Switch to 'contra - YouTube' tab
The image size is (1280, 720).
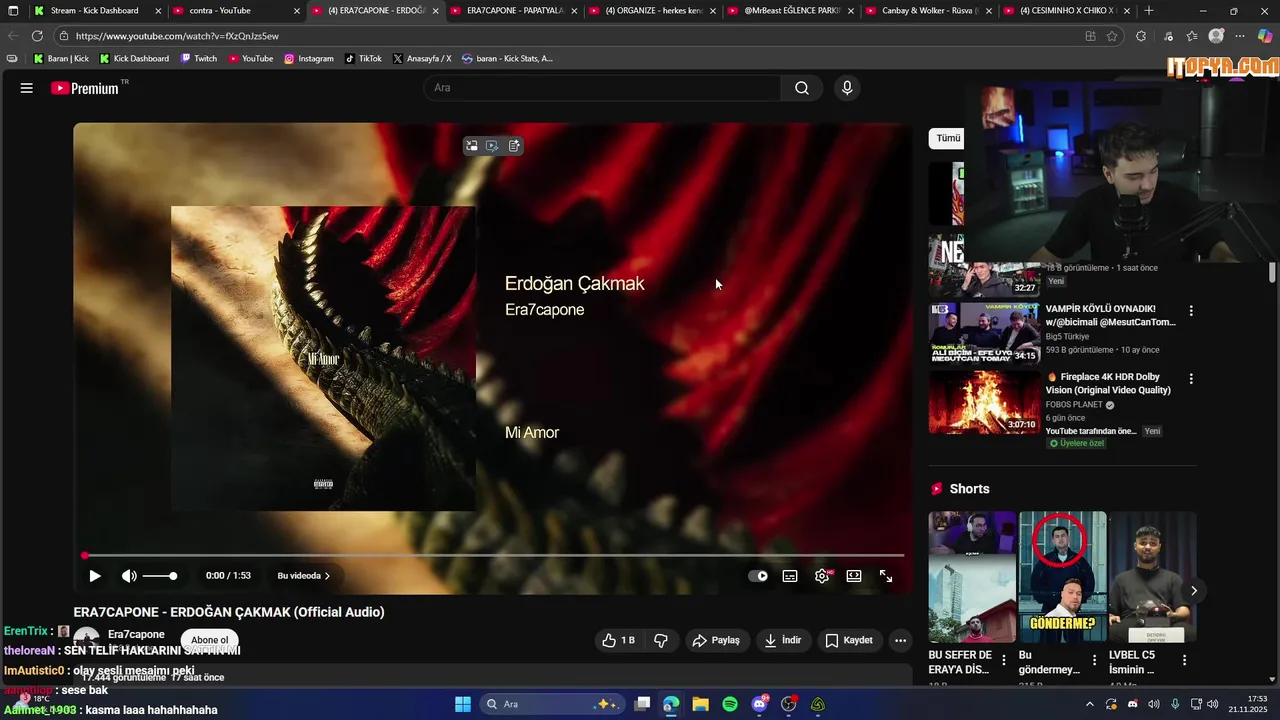tap(236, 11)
